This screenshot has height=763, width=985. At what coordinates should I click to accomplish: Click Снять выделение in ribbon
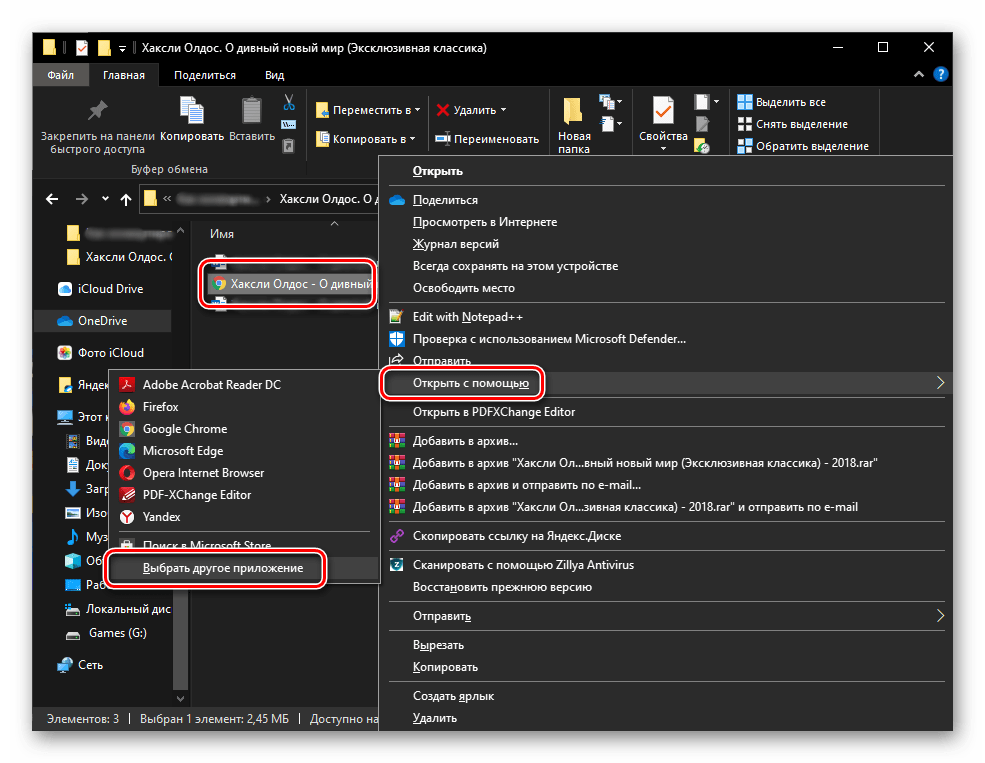[793, 124]
